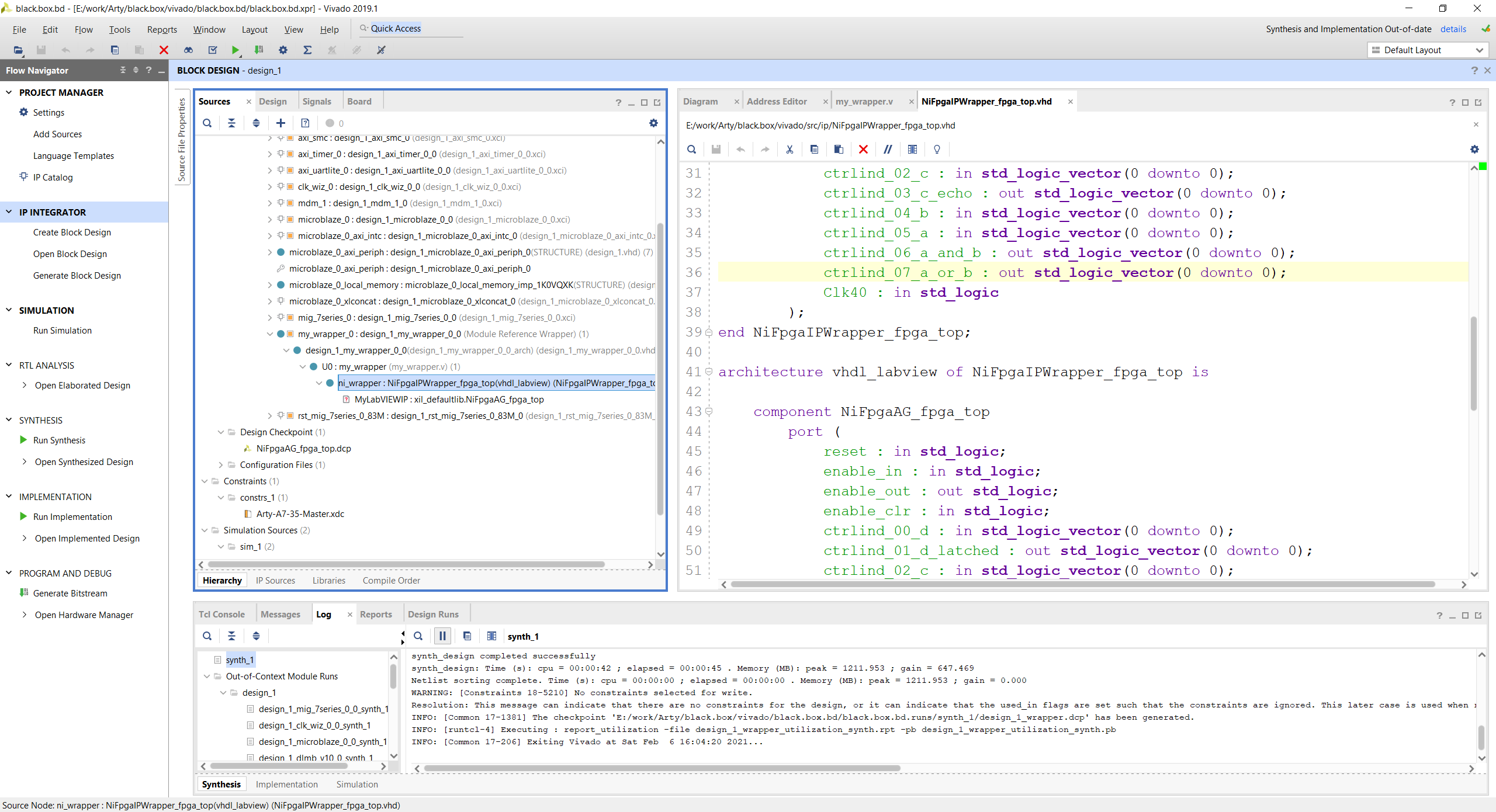
Task: Toggle comment slashes in VHDL editor toolbar
Action: (x=888, y=150)
